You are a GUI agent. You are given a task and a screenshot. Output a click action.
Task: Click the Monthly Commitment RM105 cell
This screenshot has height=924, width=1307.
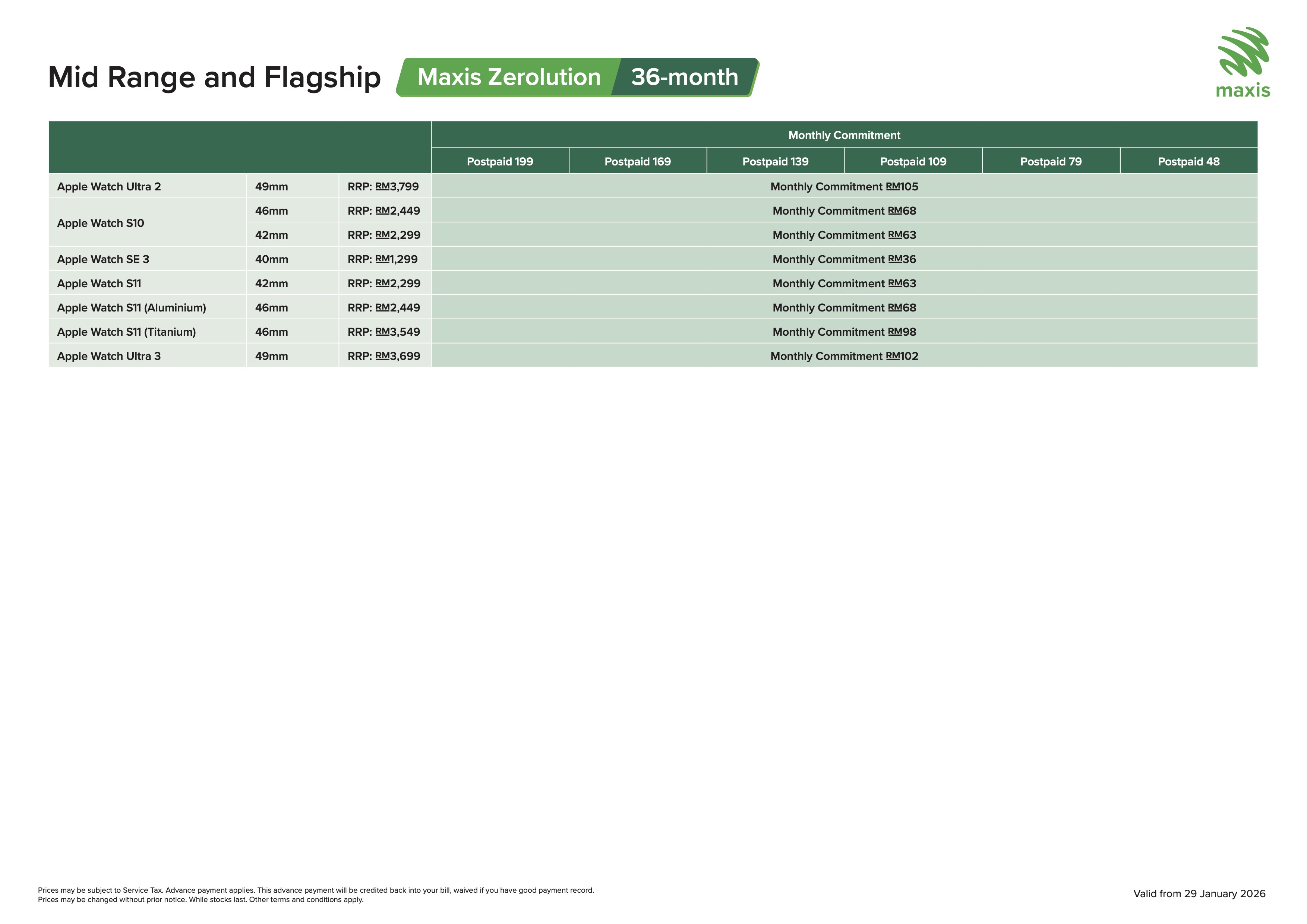[x=844, y=187]
